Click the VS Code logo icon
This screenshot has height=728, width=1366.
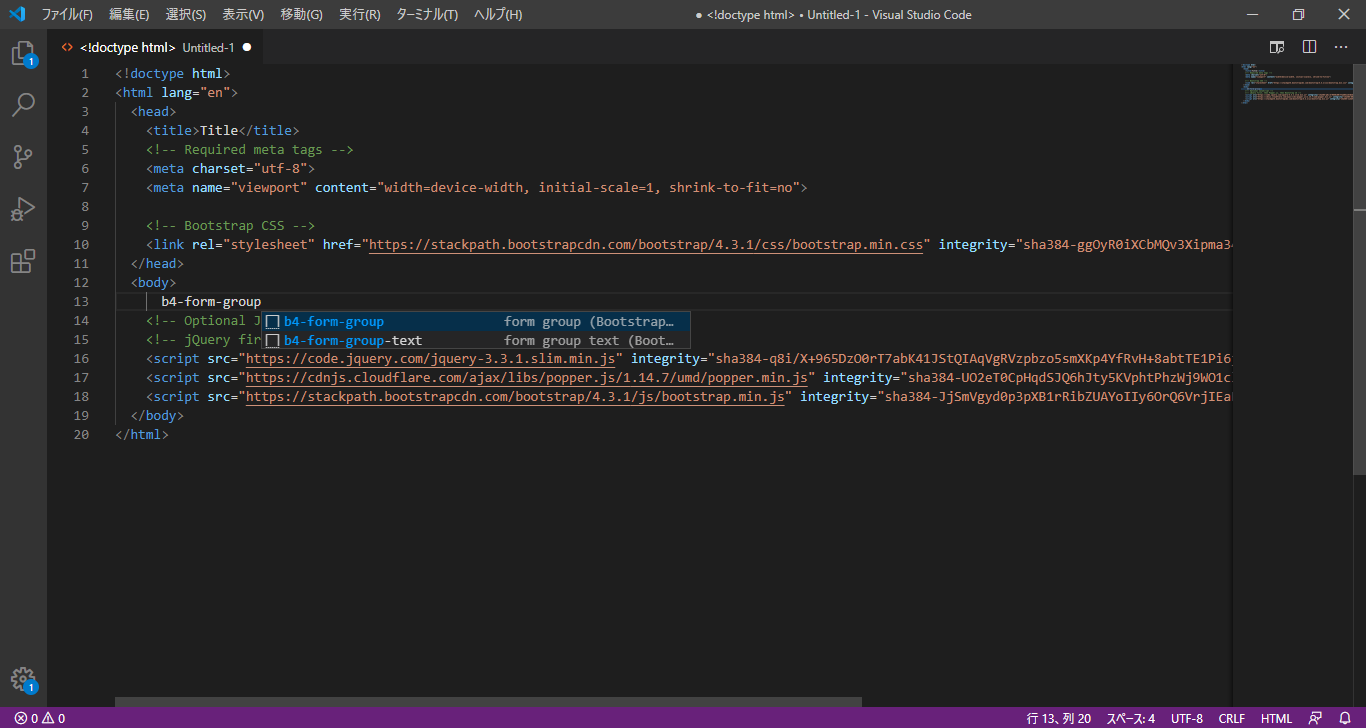[17, 14]
